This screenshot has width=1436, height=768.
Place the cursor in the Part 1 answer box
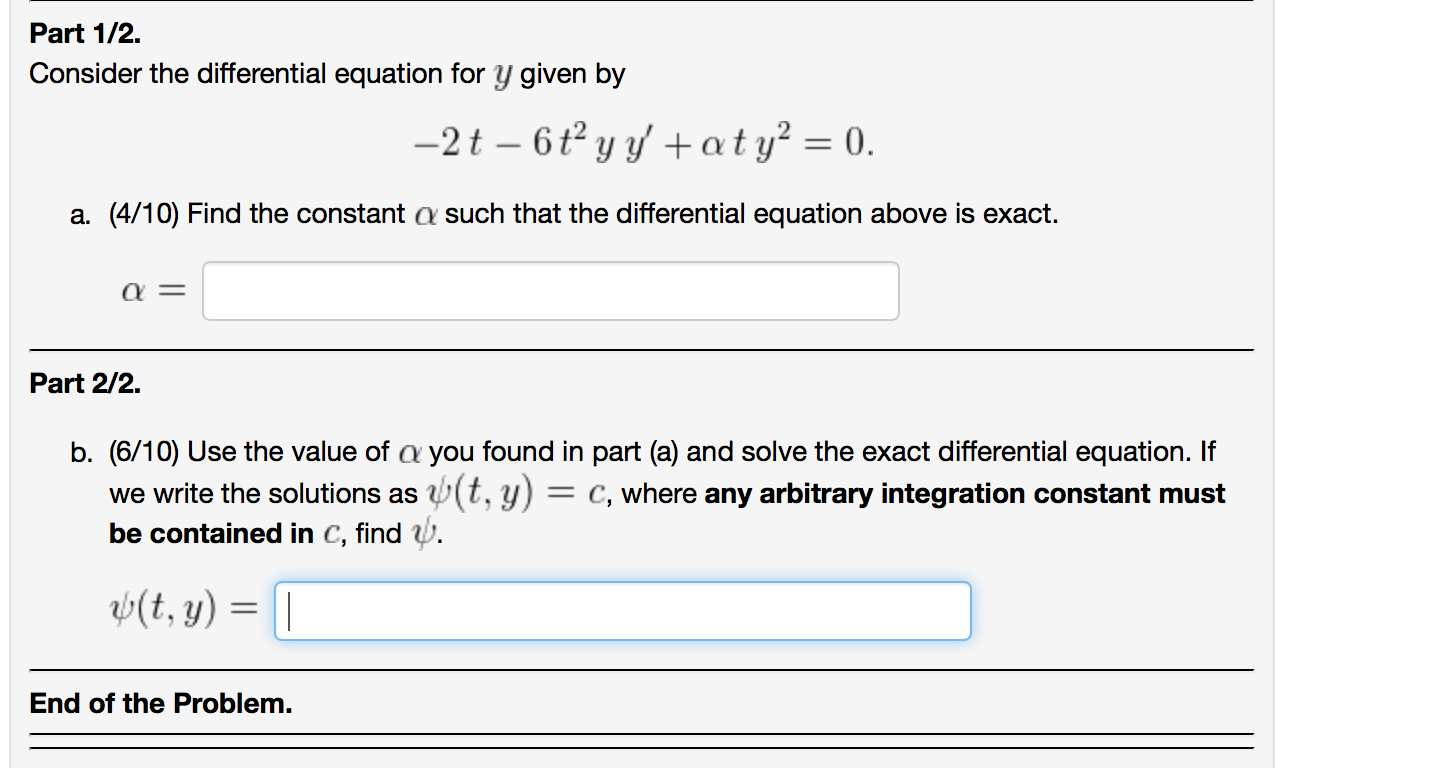550,290
